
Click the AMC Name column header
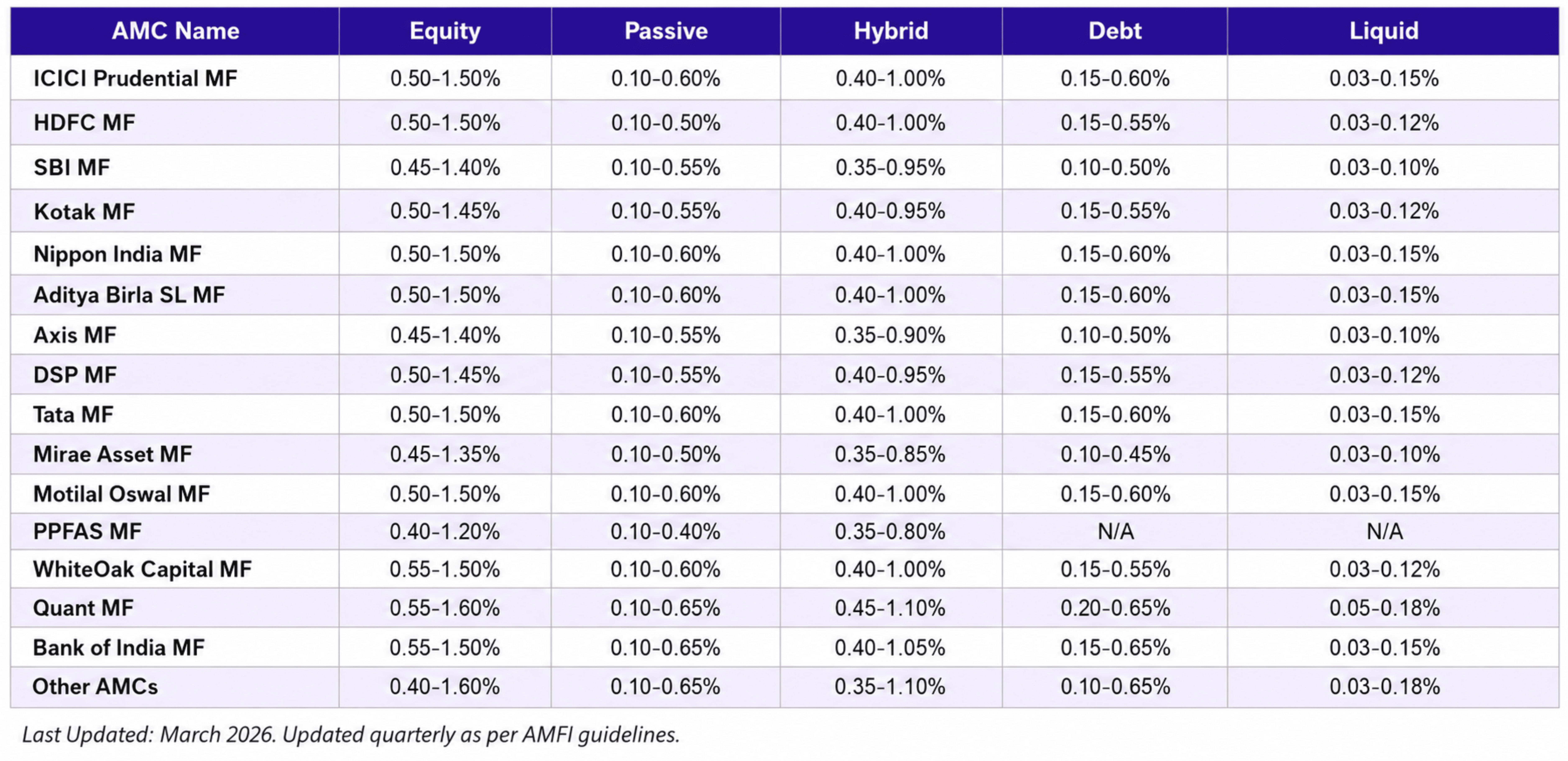coord(175,31)
